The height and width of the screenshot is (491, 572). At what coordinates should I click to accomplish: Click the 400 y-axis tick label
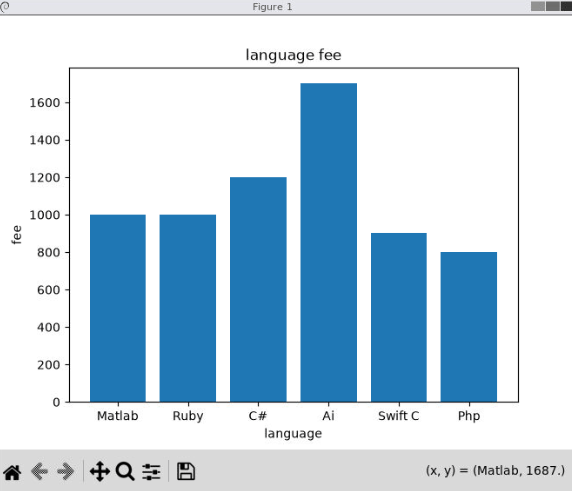pyautogui.click(x=49, y=327)
